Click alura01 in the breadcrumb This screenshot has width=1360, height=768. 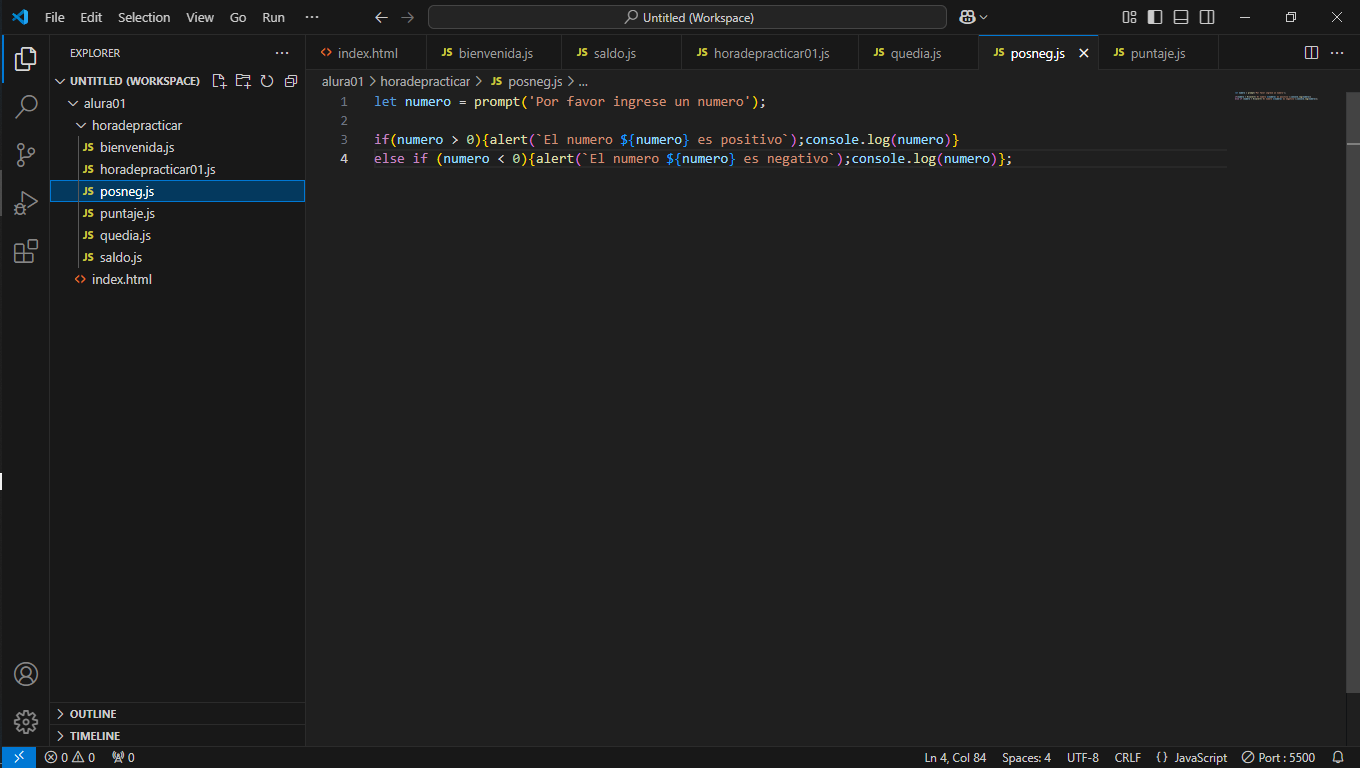point(342,81)
